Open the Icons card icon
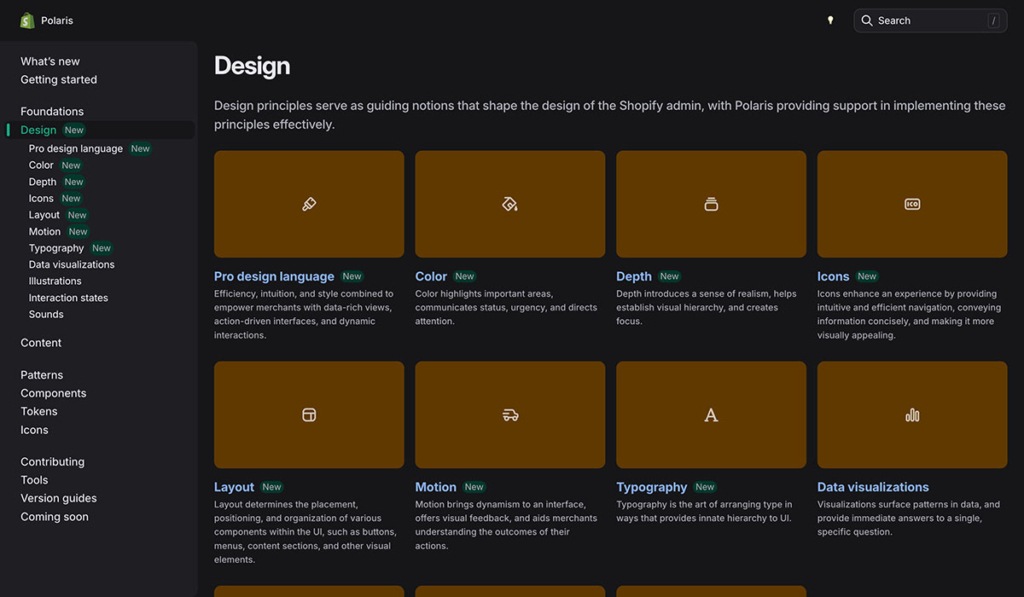 tap(912, 203)
